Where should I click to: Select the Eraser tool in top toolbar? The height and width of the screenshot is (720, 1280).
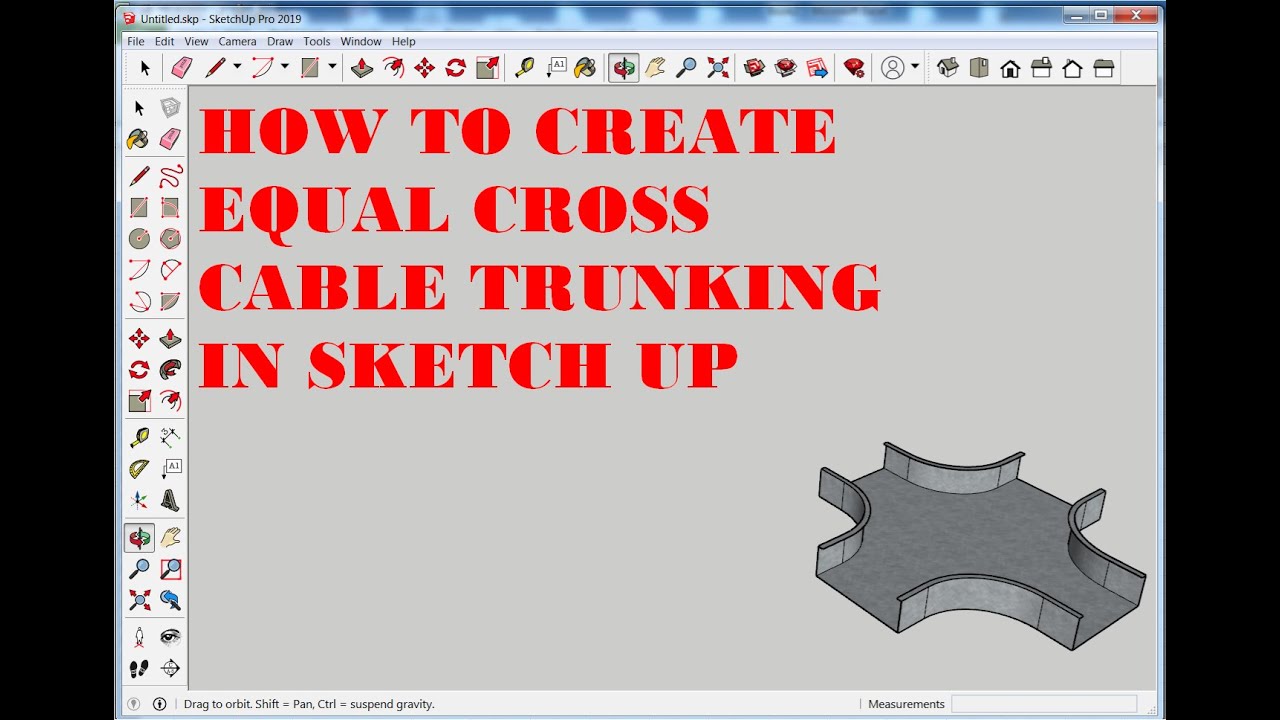[181, 68]
